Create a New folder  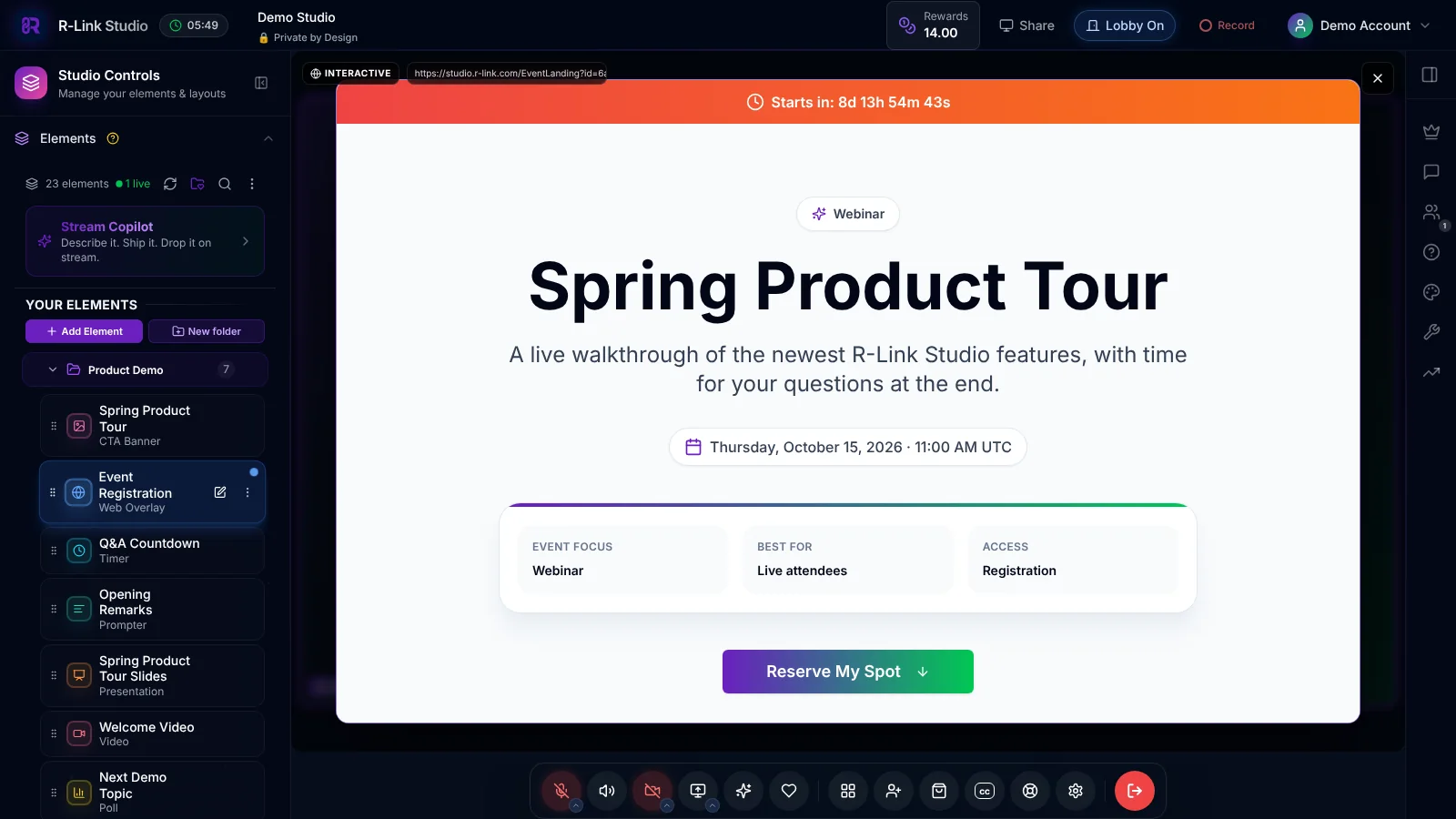coord(207,331)
